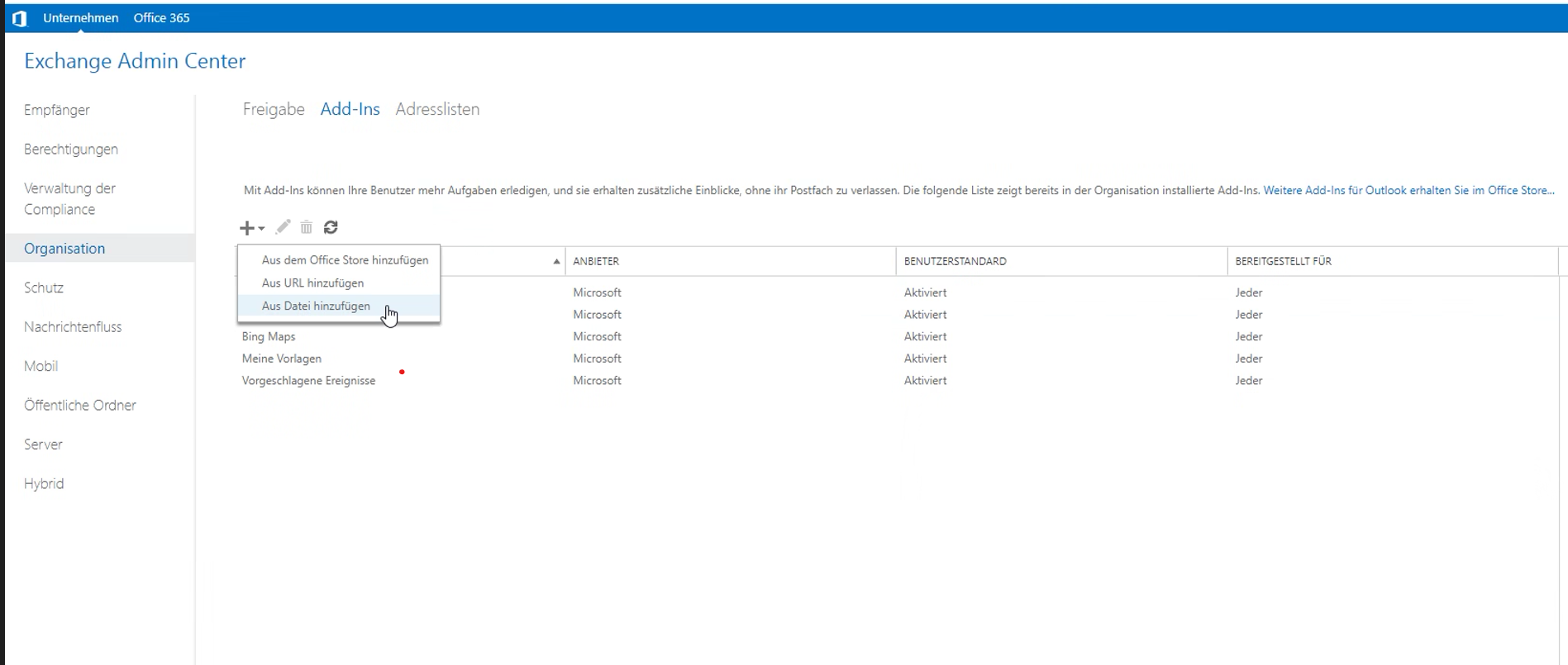Open the Hybrid section

[44, 484]
